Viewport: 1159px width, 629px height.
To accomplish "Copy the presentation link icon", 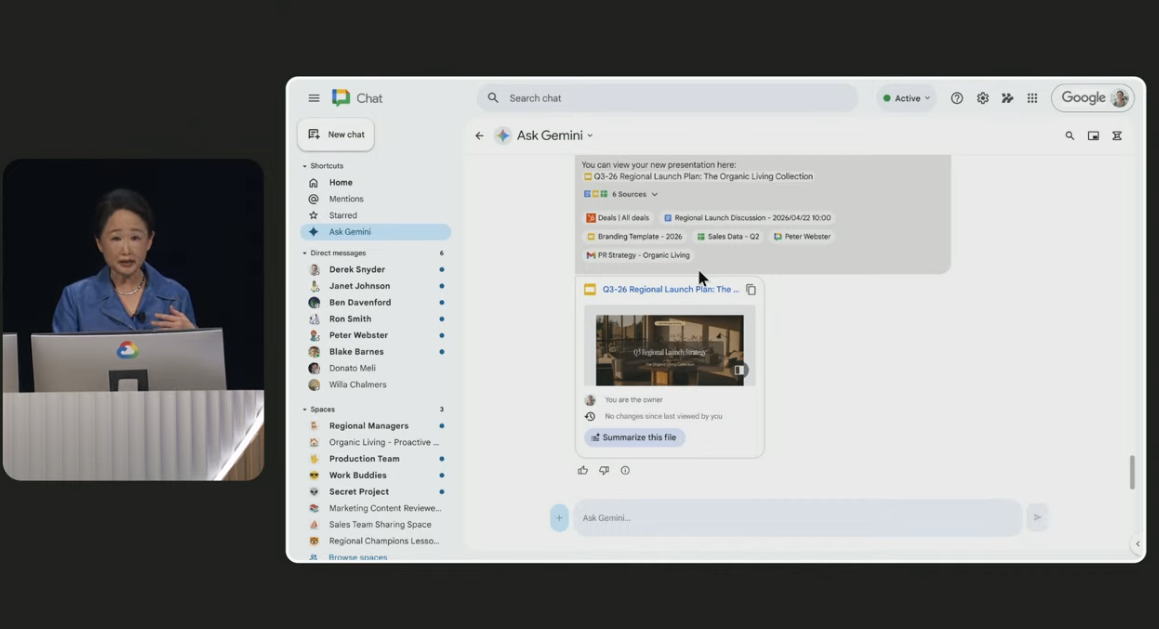I will click(x=751, y=290).
